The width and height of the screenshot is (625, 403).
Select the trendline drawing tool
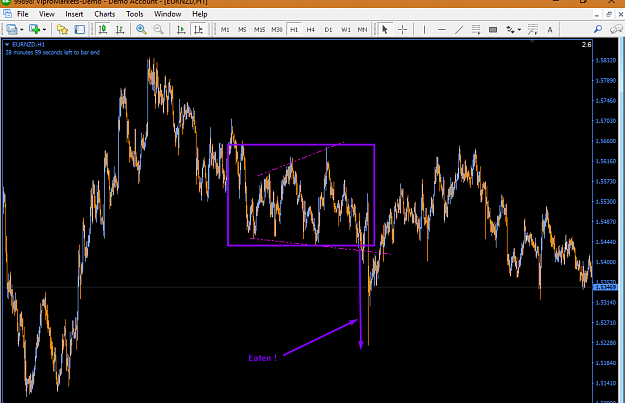(459, 29)
